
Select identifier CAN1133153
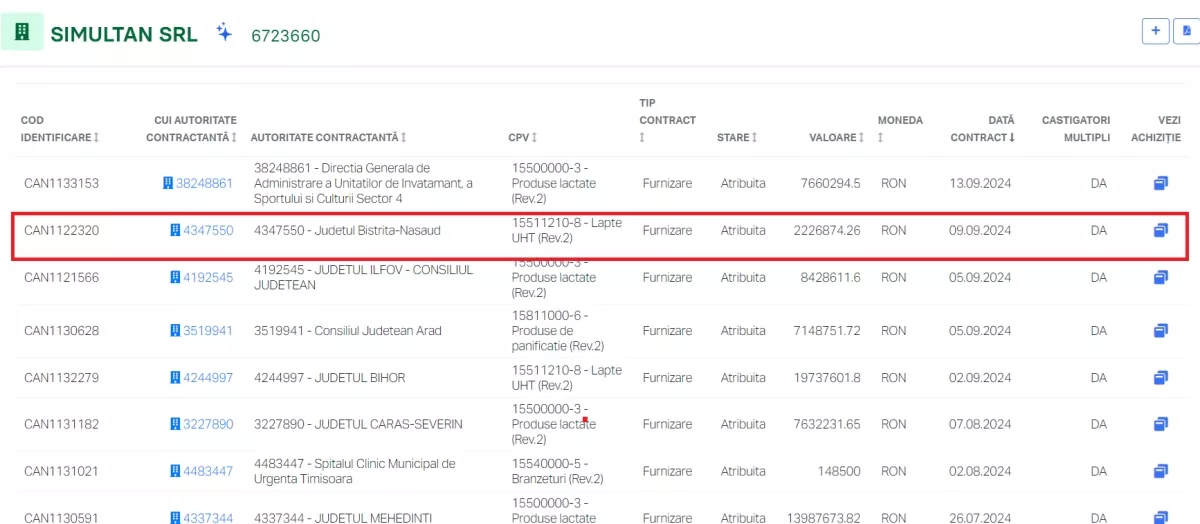pos(62,183)
